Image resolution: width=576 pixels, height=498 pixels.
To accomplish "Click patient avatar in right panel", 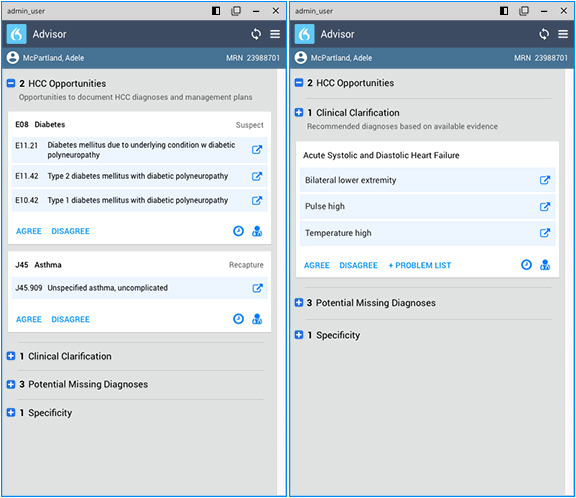I will pos(300,58).
